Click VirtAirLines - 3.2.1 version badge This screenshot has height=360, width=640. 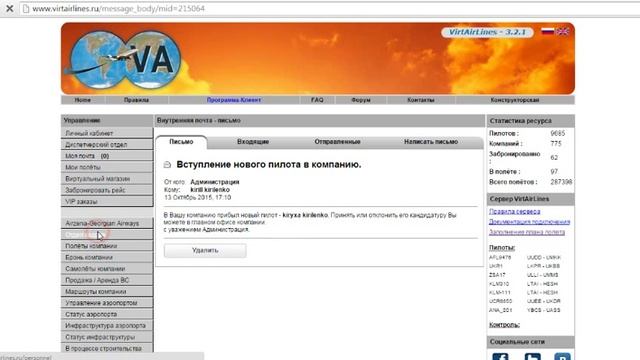point(487,32)
